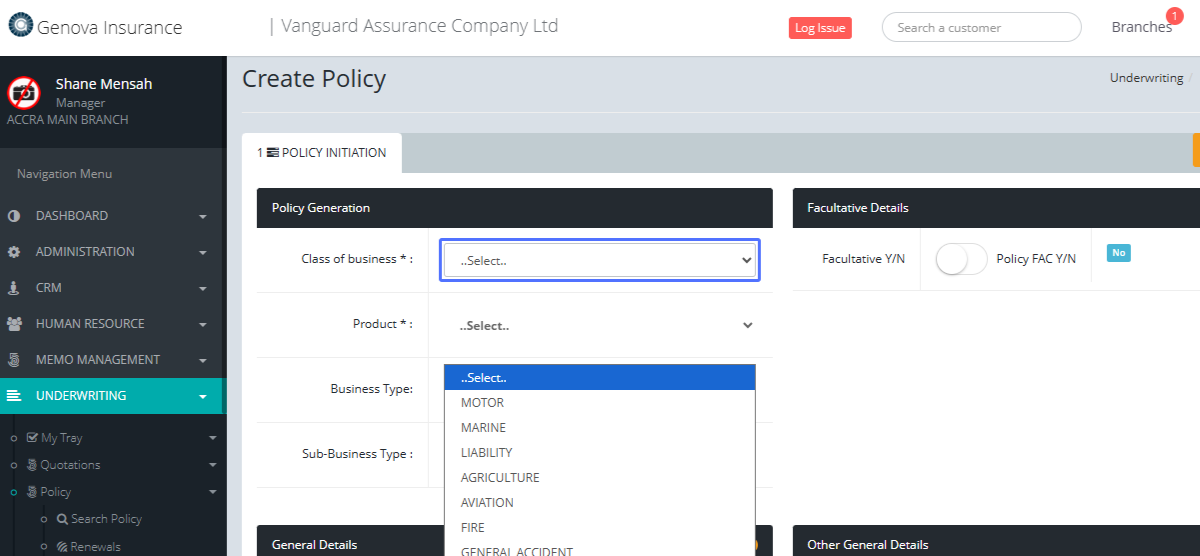Viewport: 1200px width, 556px height.
Task: Click the Underwriting menu icon
Action: pos(14,396)
